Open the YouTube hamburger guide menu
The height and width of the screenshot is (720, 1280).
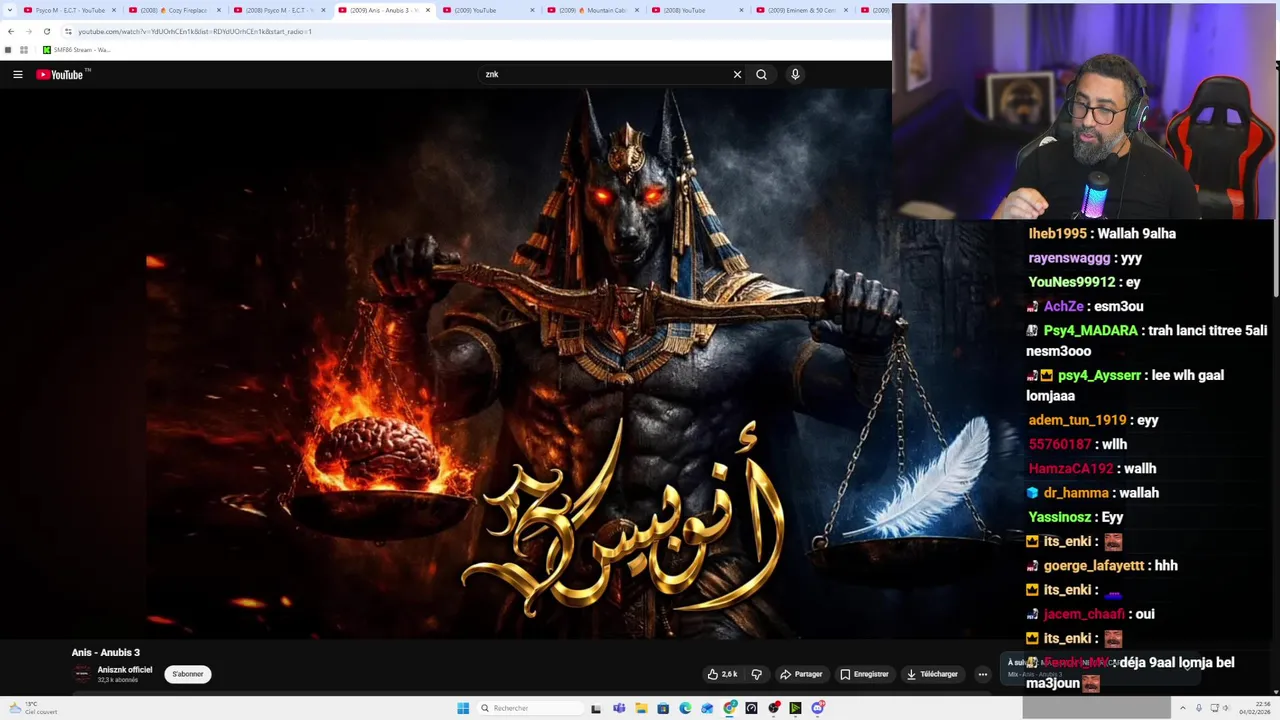(x=17, y=74)
